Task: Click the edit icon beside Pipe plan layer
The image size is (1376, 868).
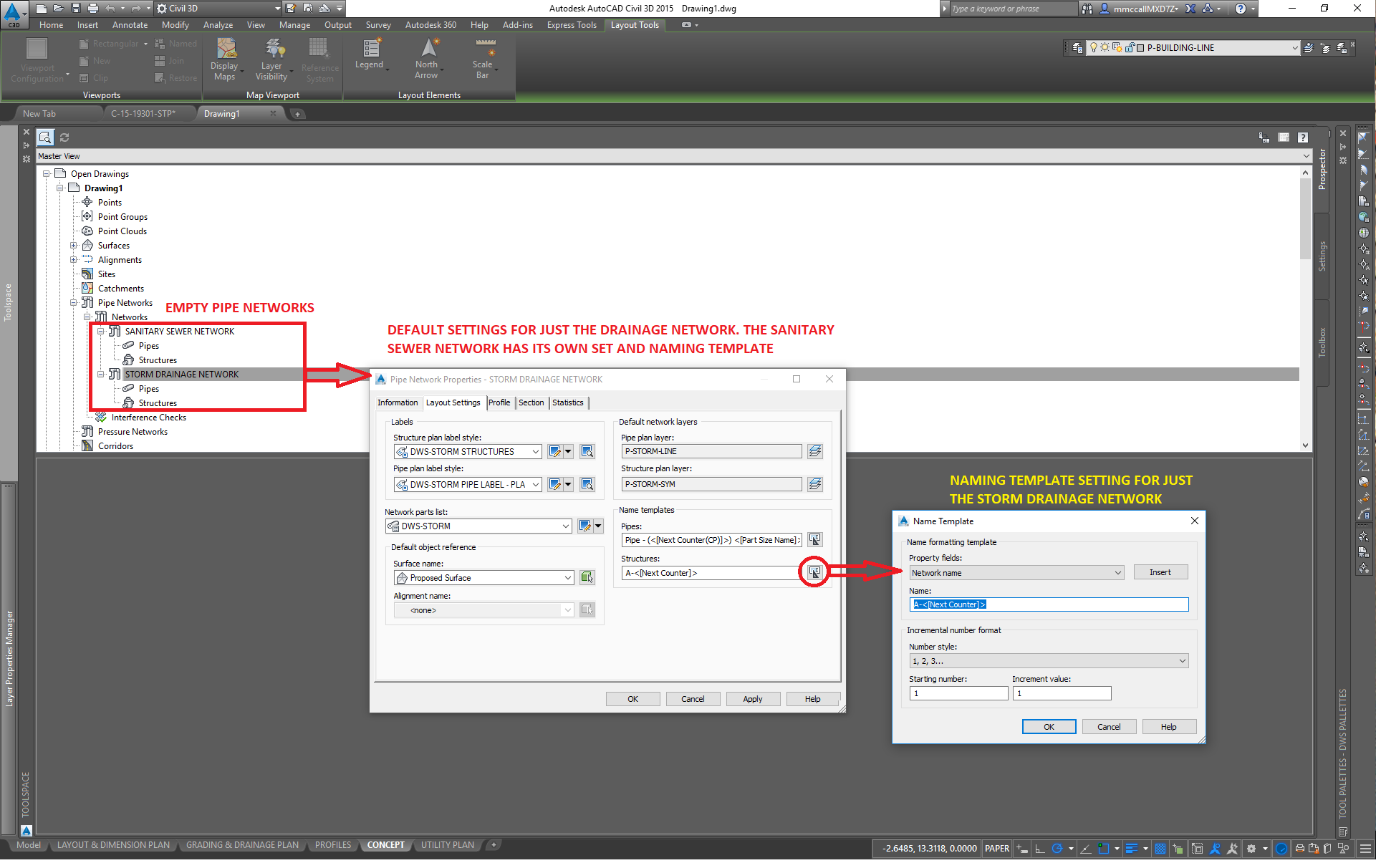Action: tap(814, 451)
